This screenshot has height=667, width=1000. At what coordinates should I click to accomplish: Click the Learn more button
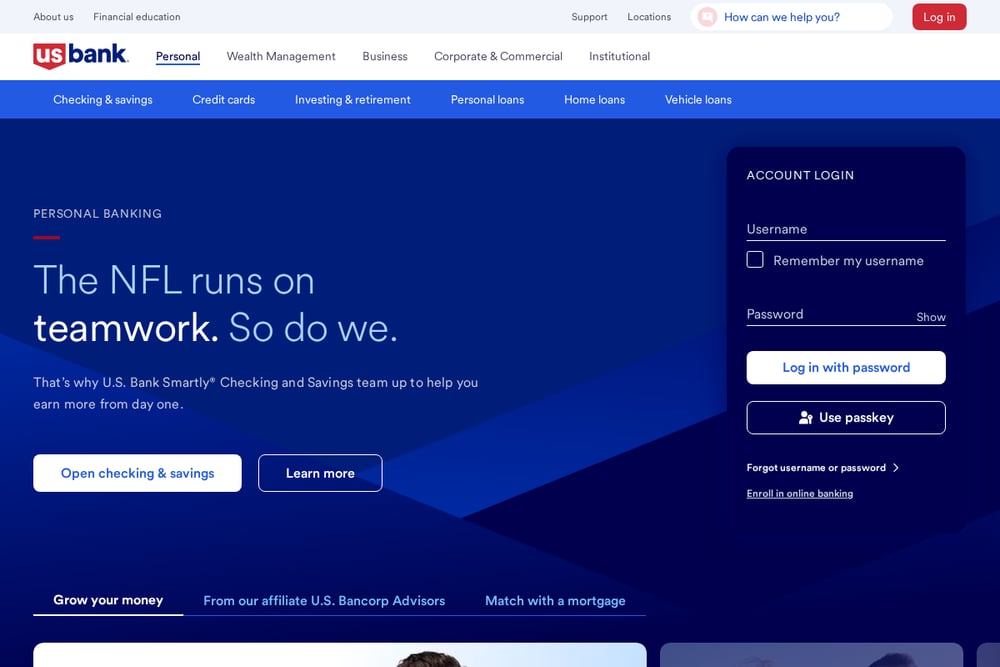tap(320, 473)
